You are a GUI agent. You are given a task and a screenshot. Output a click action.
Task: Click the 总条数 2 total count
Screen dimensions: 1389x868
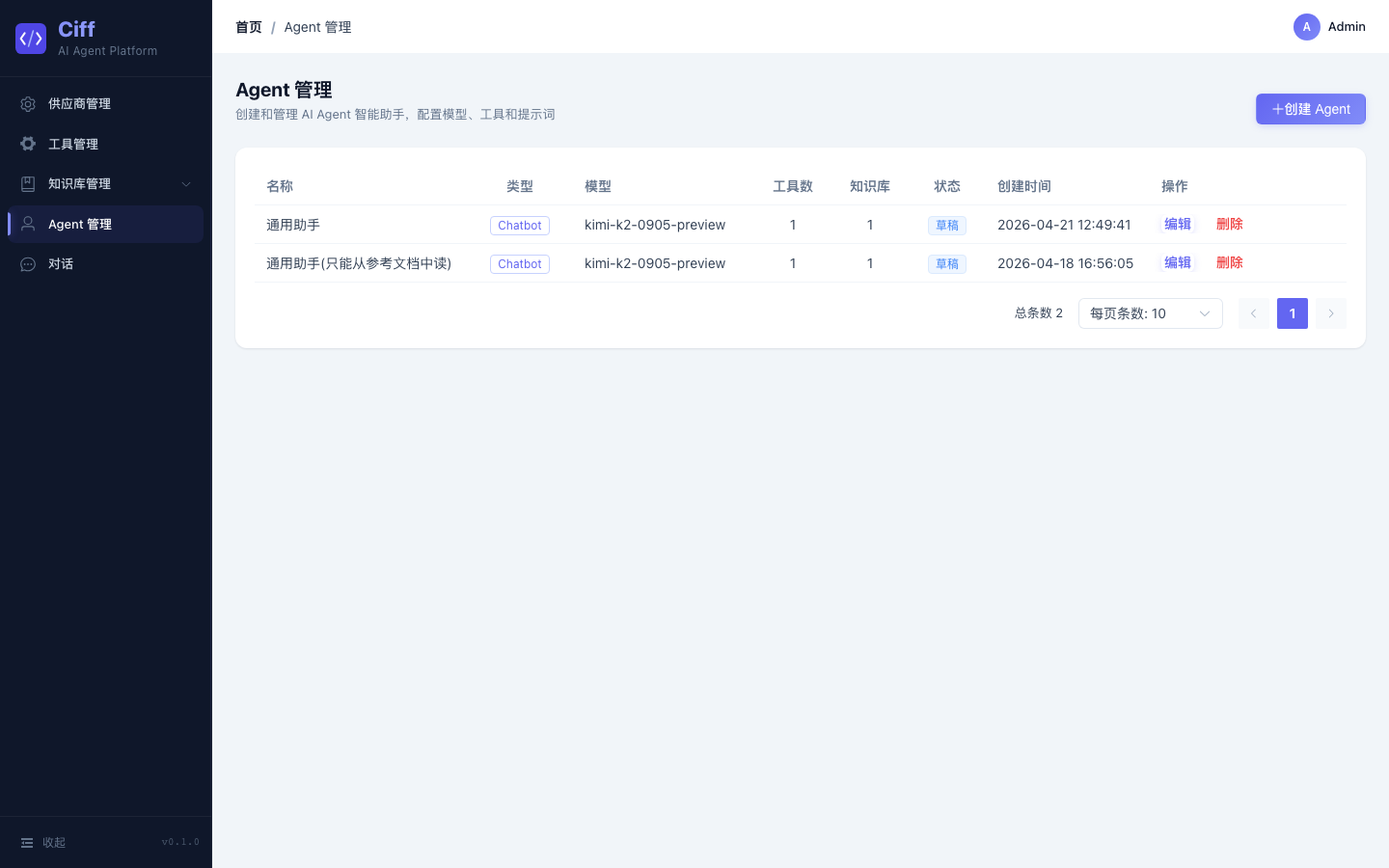(1039, 313)
